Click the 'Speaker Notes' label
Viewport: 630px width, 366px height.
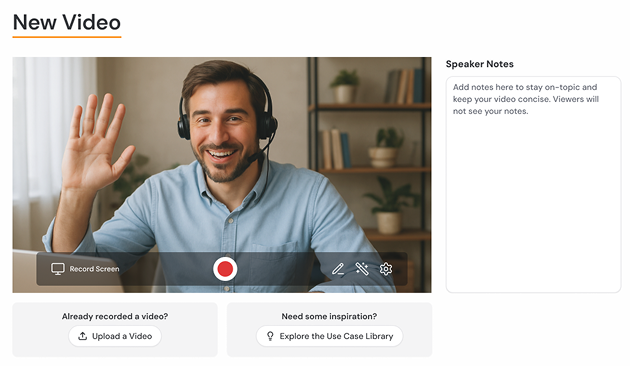(480, 64)
